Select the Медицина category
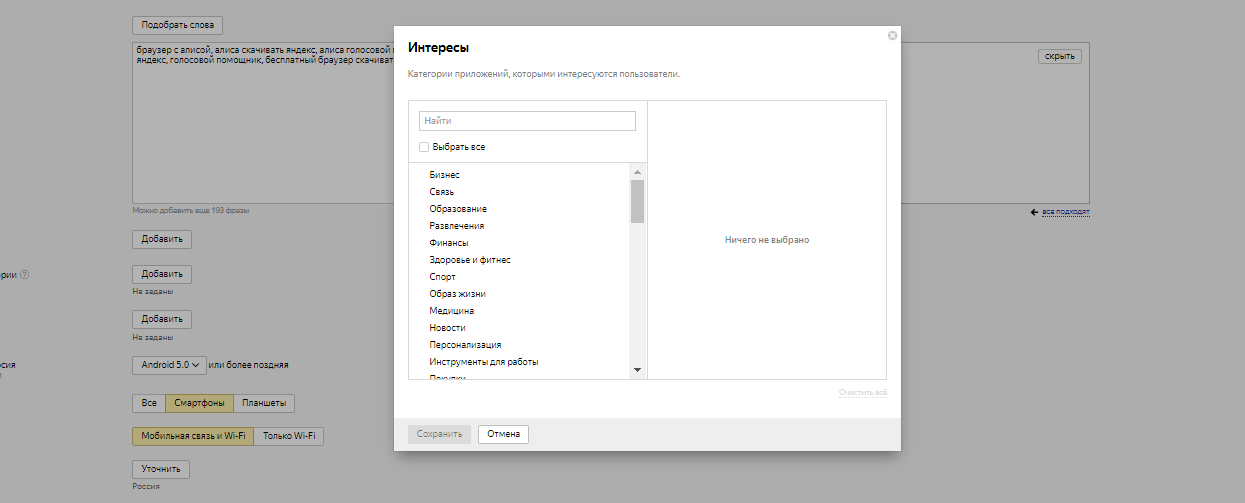The height and width of the screenshot is (503, 1245). [x=451, y=311]
